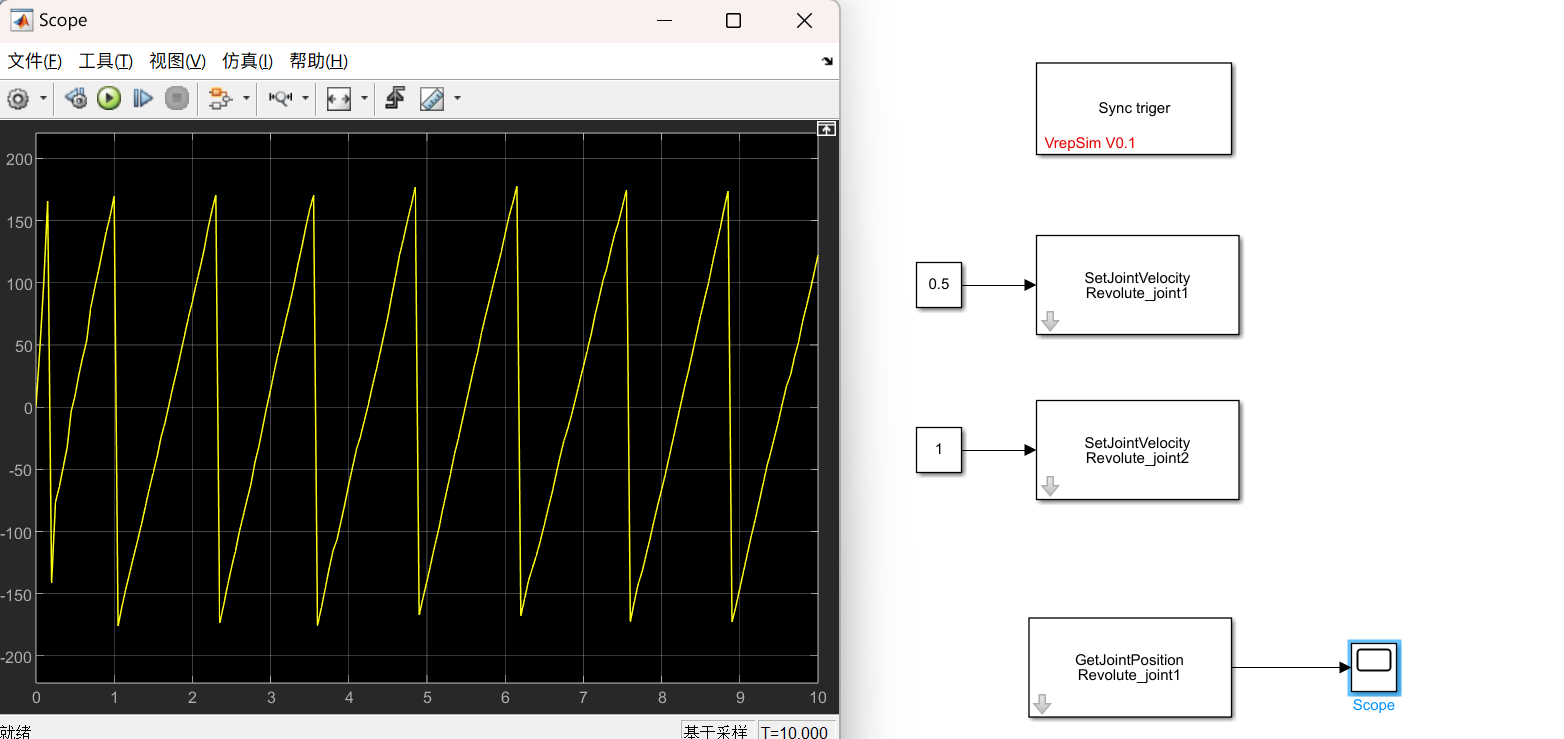Run the simulation with the green play button
This screenshot has width=1564, height=739.
109,98
